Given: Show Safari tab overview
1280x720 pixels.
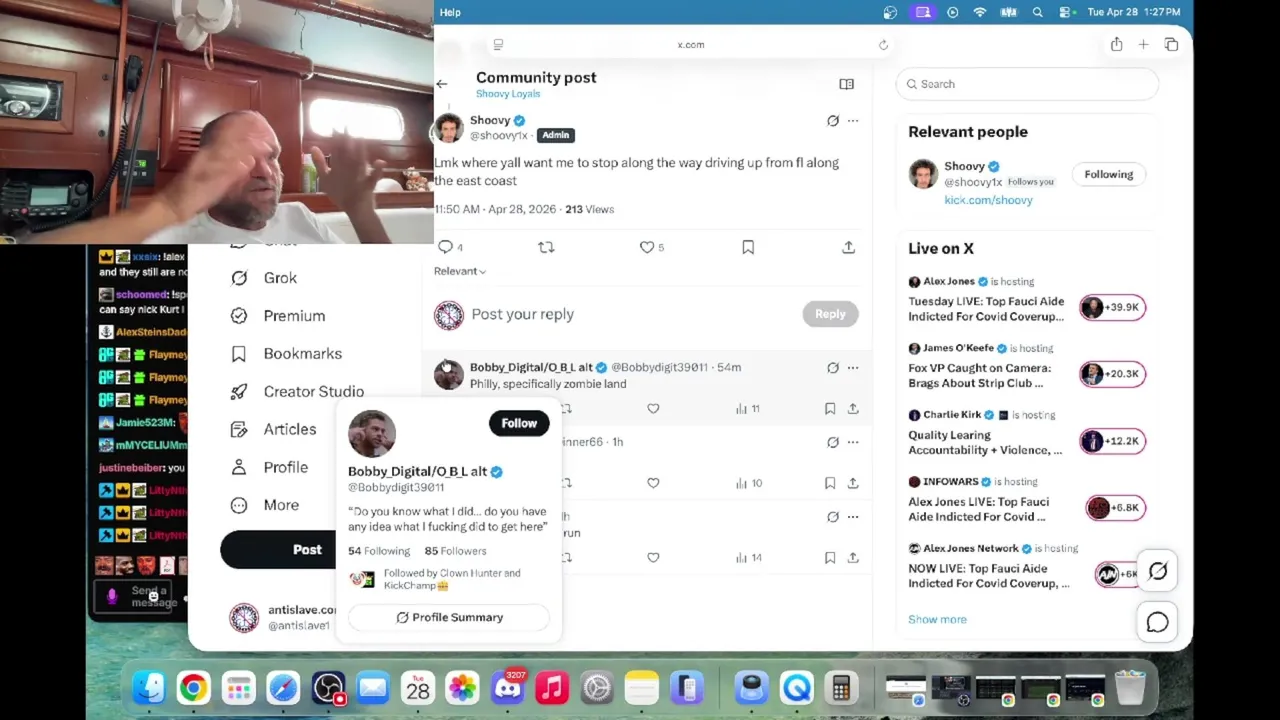Looking at the screenshot, I should tap(1171, 44).
